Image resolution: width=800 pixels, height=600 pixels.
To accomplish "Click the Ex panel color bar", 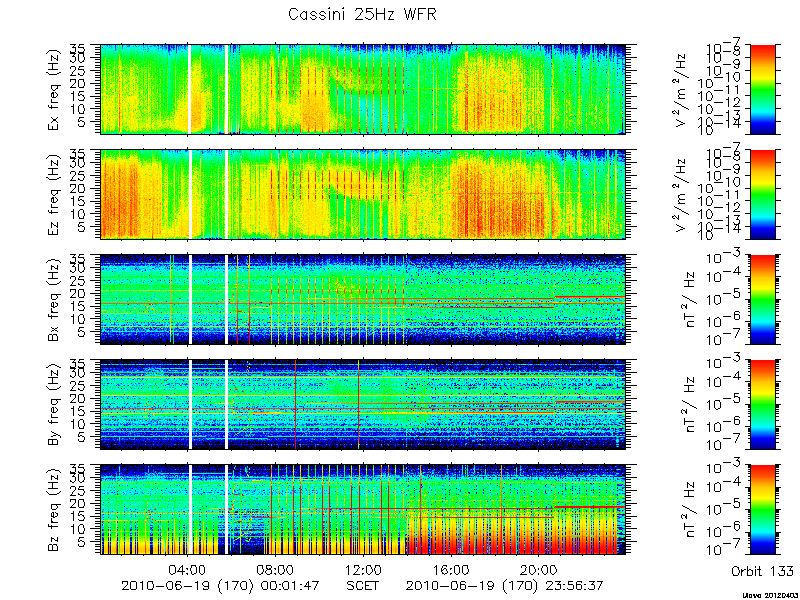I will 762,89.
